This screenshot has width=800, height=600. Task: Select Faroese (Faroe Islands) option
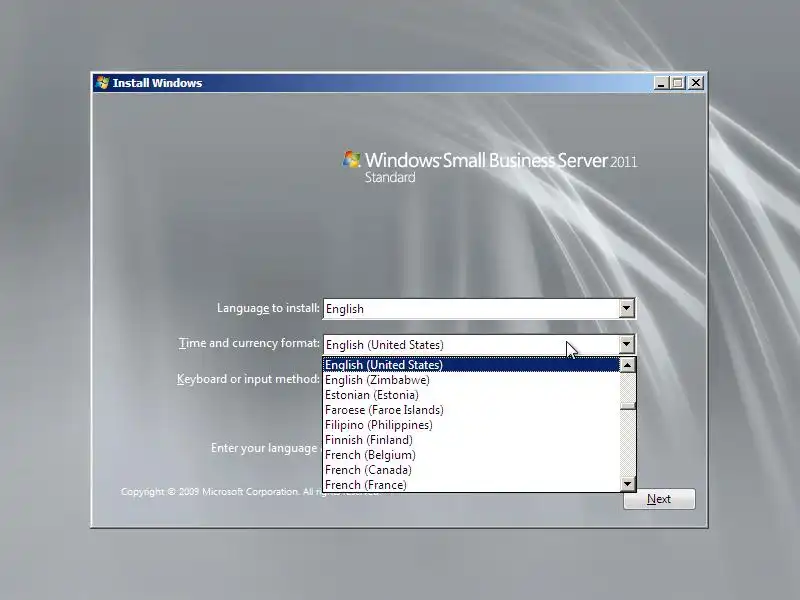[471, 410]
